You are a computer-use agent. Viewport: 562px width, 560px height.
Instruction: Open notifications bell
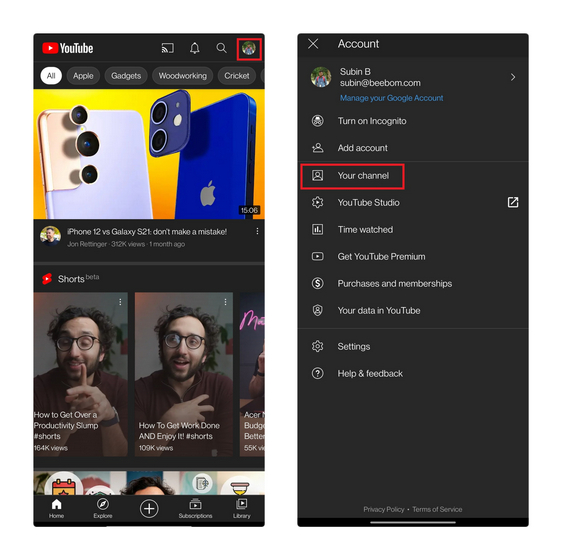[x=195, y=48]
